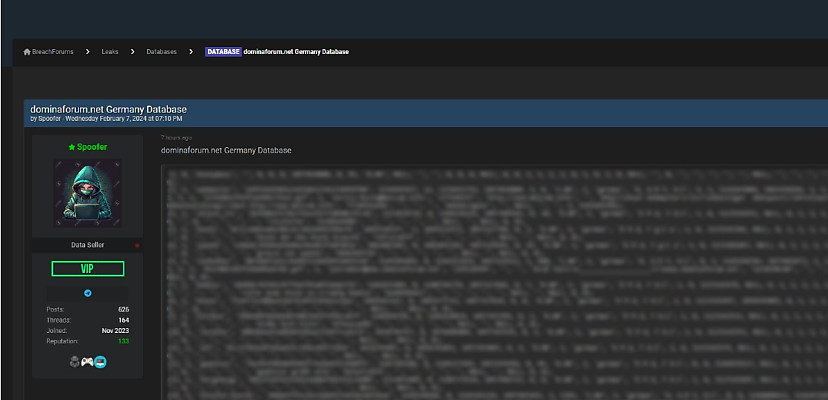828x400 pixels.
Task: Open the Telegram contact icon
Action: pos(88,293)
